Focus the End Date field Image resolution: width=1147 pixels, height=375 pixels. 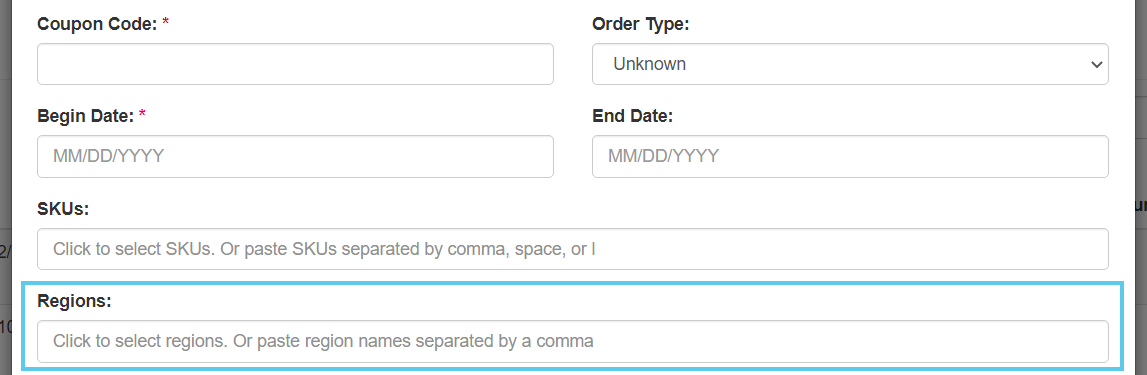click(850, 156)
